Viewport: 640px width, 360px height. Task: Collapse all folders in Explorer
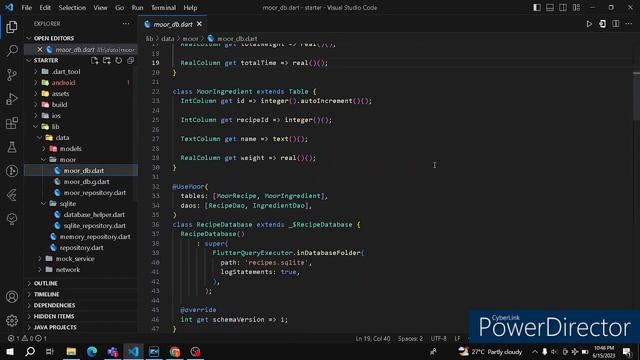(130, 60)
